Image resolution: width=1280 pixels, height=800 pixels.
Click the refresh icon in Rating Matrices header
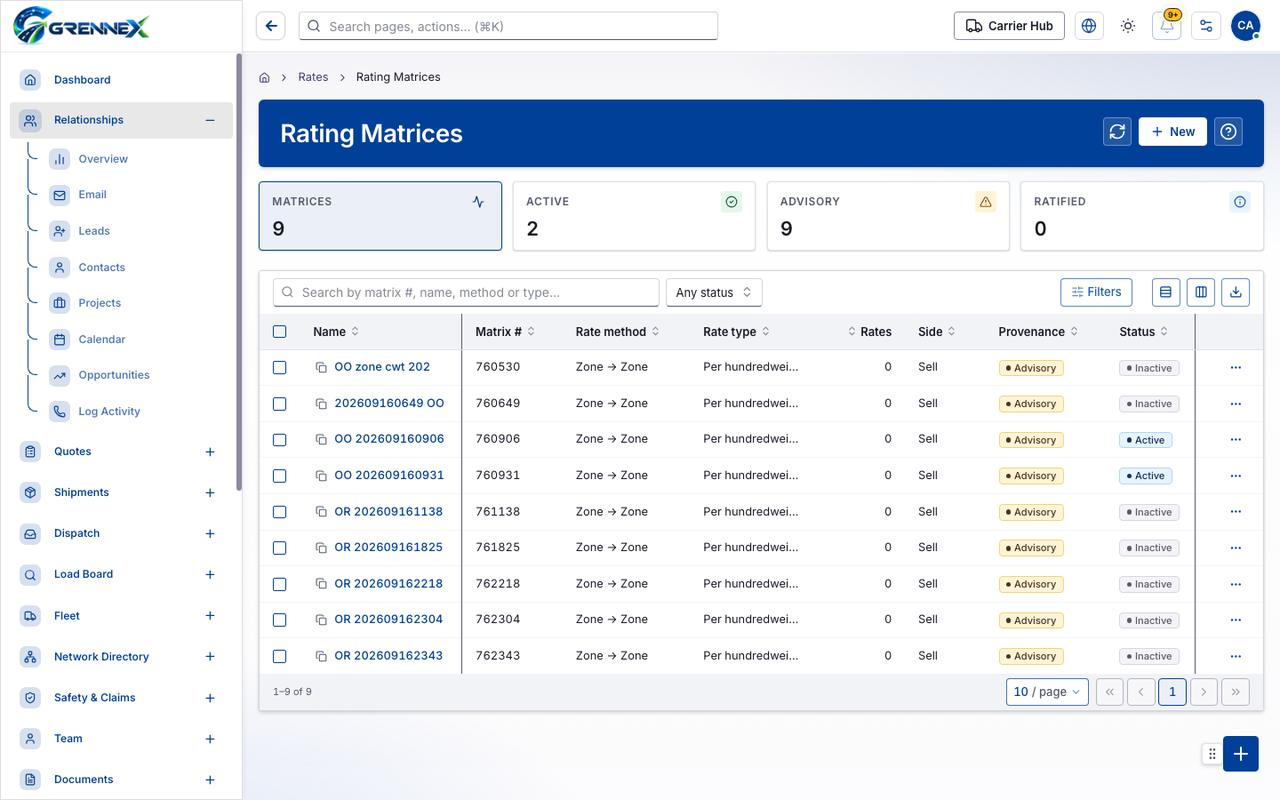(x=1117, y=132)
